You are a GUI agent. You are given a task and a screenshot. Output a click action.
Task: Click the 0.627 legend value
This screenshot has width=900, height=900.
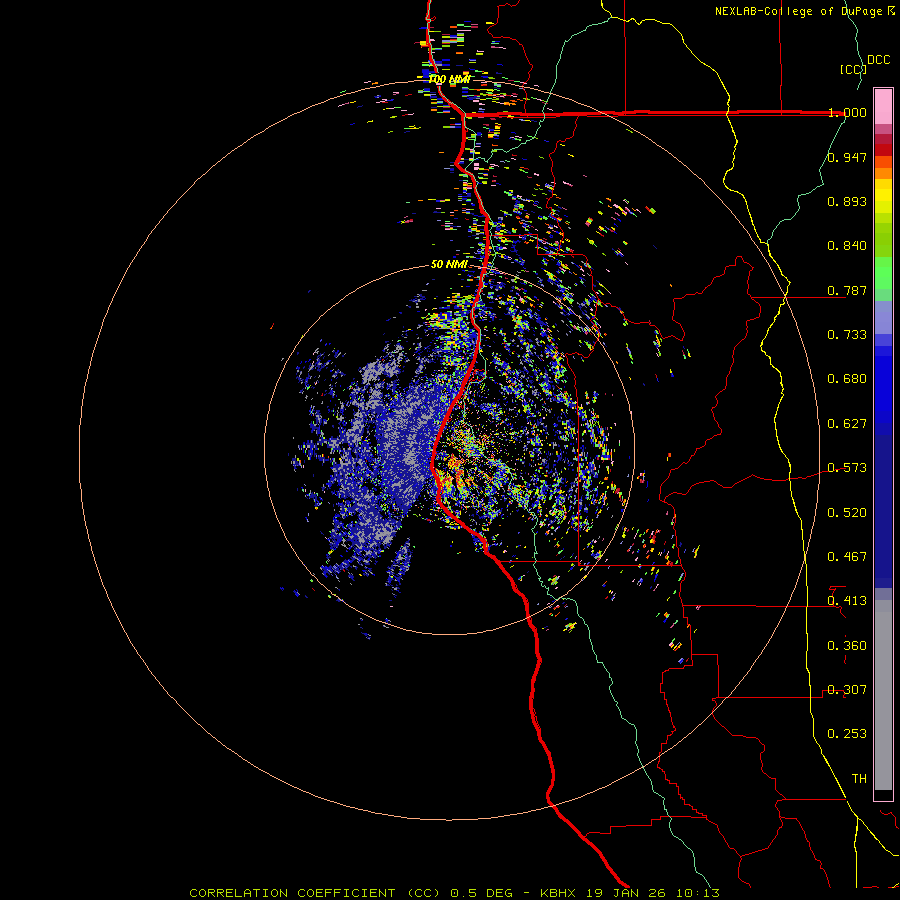[x=847, y=424]
